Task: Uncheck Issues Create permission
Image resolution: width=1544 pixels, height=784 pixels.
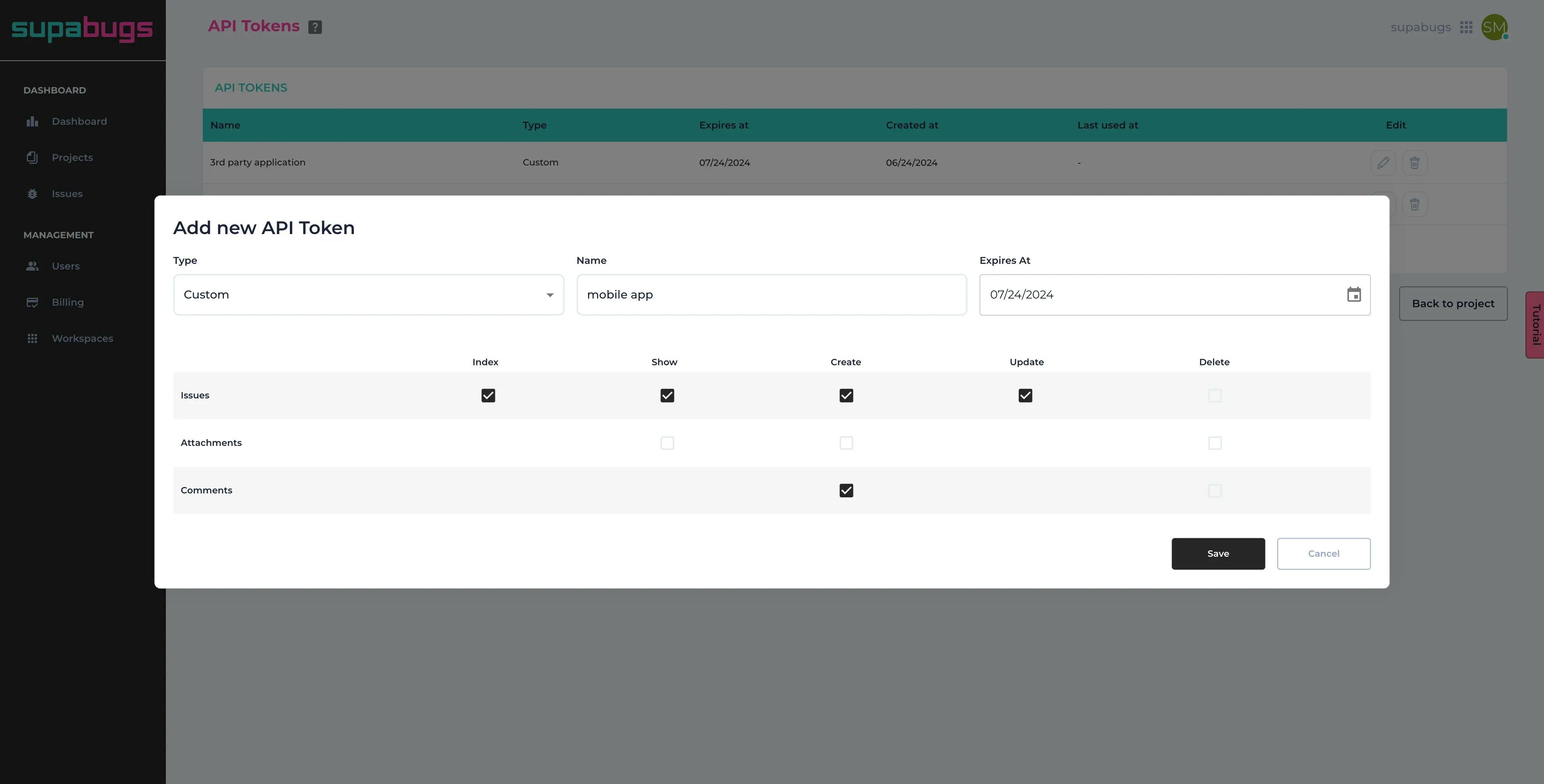Action: pos(846,396)
